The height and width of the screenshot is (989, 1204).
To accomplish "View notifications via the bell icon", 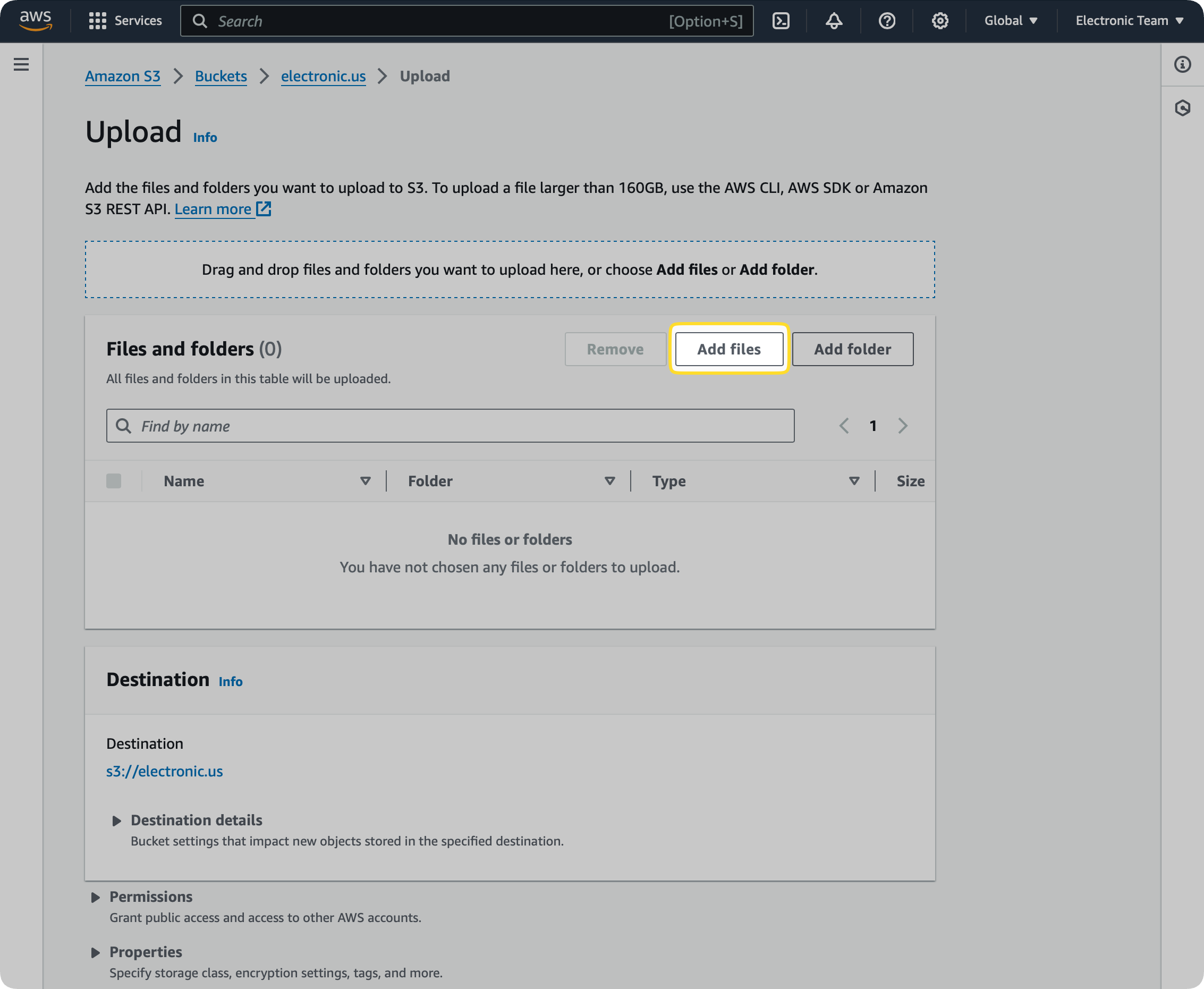I will pos(833,21).
